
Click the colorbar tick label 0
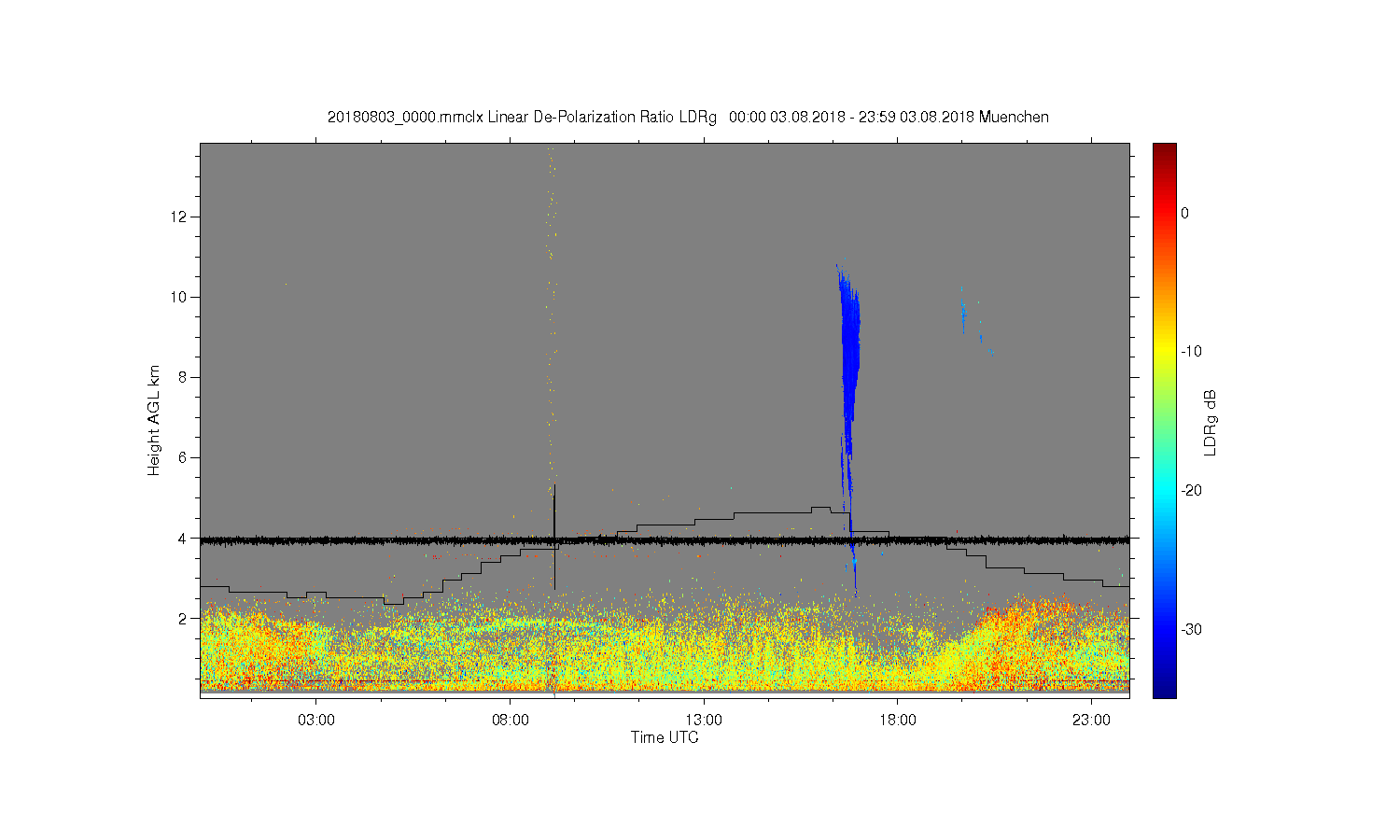[1184, 213]
